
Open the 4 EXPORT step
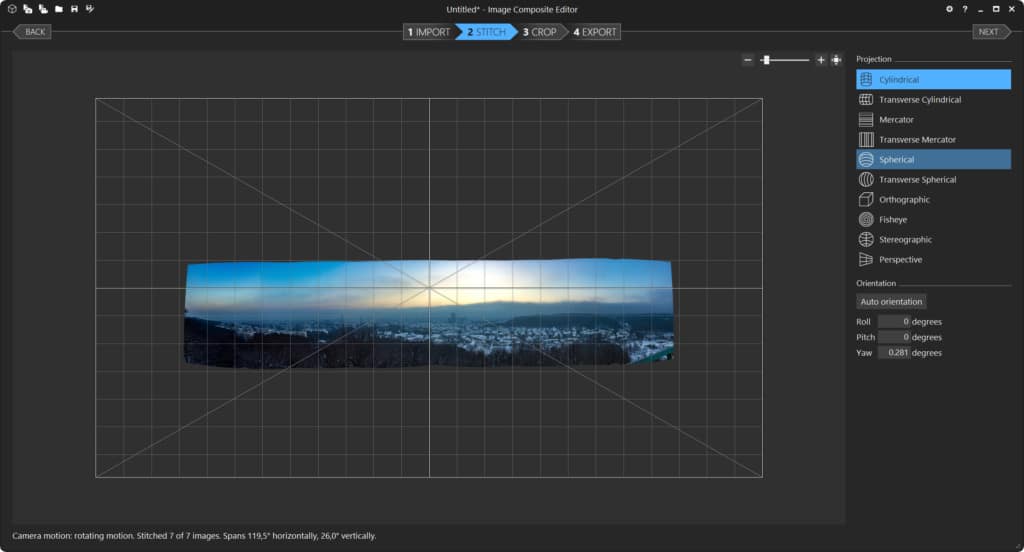pos(596,32)
